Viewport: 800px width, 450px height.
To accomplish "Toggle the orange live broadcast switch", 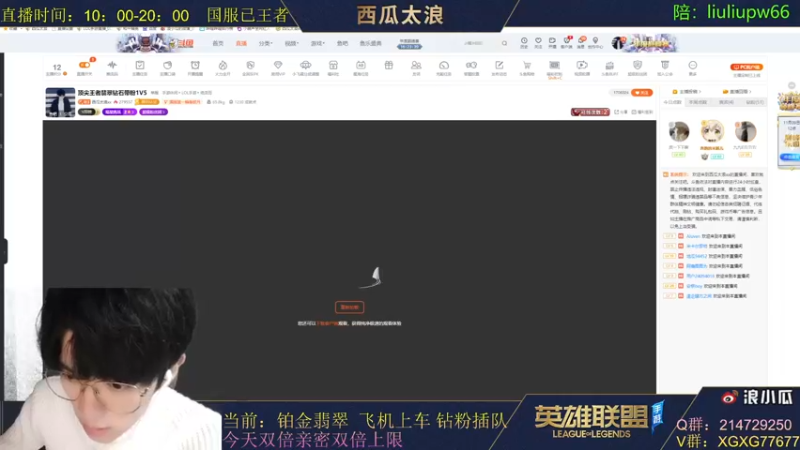I will (x=85, y=65).
